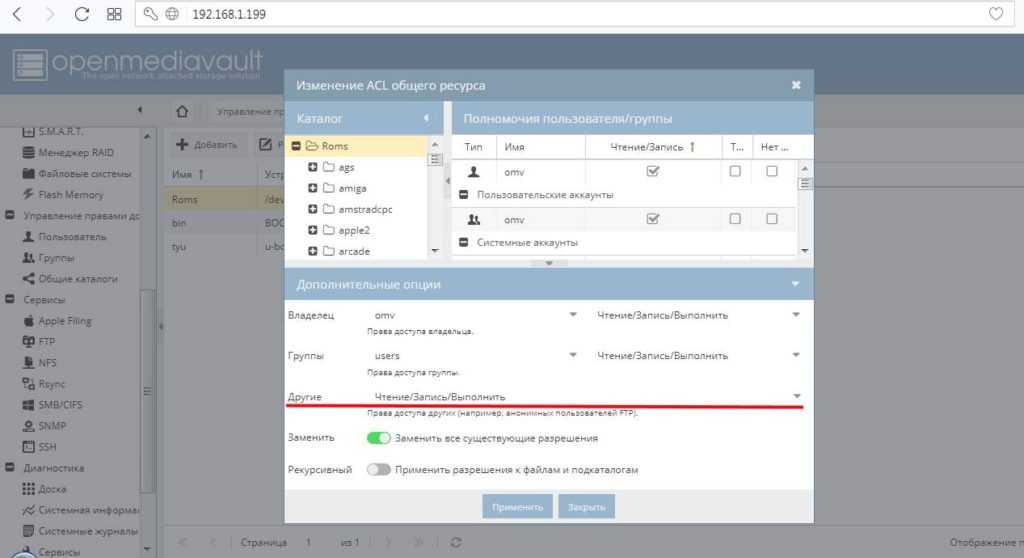Toggle the Заменить permissions switch
The image size is (1024, 558).
[379, 438]
